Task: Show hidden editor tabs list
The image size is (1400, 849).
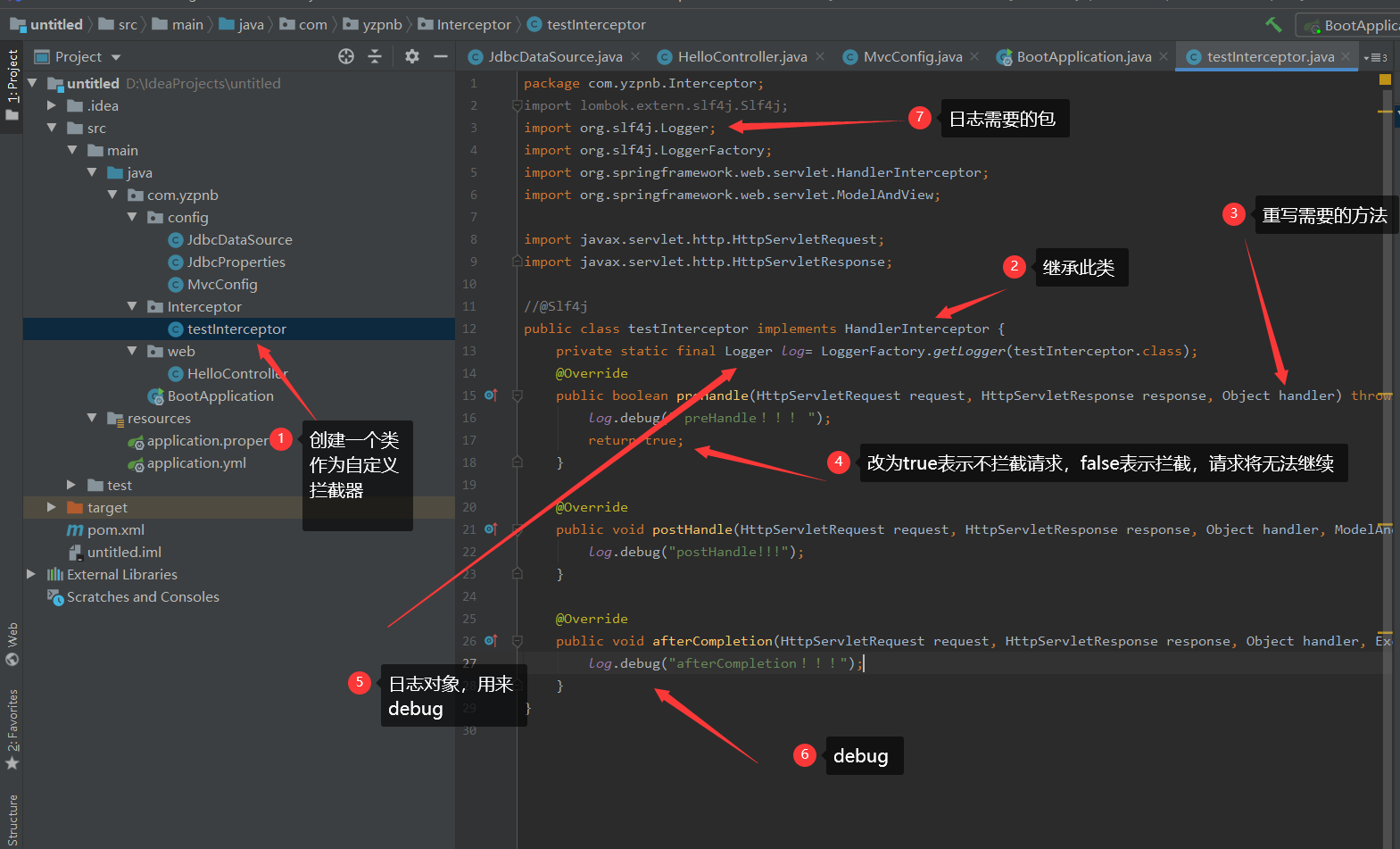Action: [1376, 57]
